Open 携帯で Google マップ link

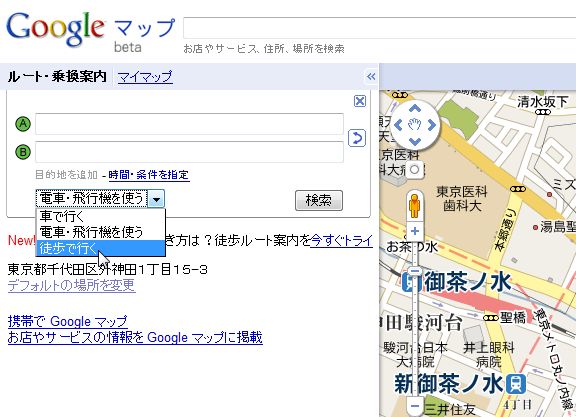coord(68,321)
